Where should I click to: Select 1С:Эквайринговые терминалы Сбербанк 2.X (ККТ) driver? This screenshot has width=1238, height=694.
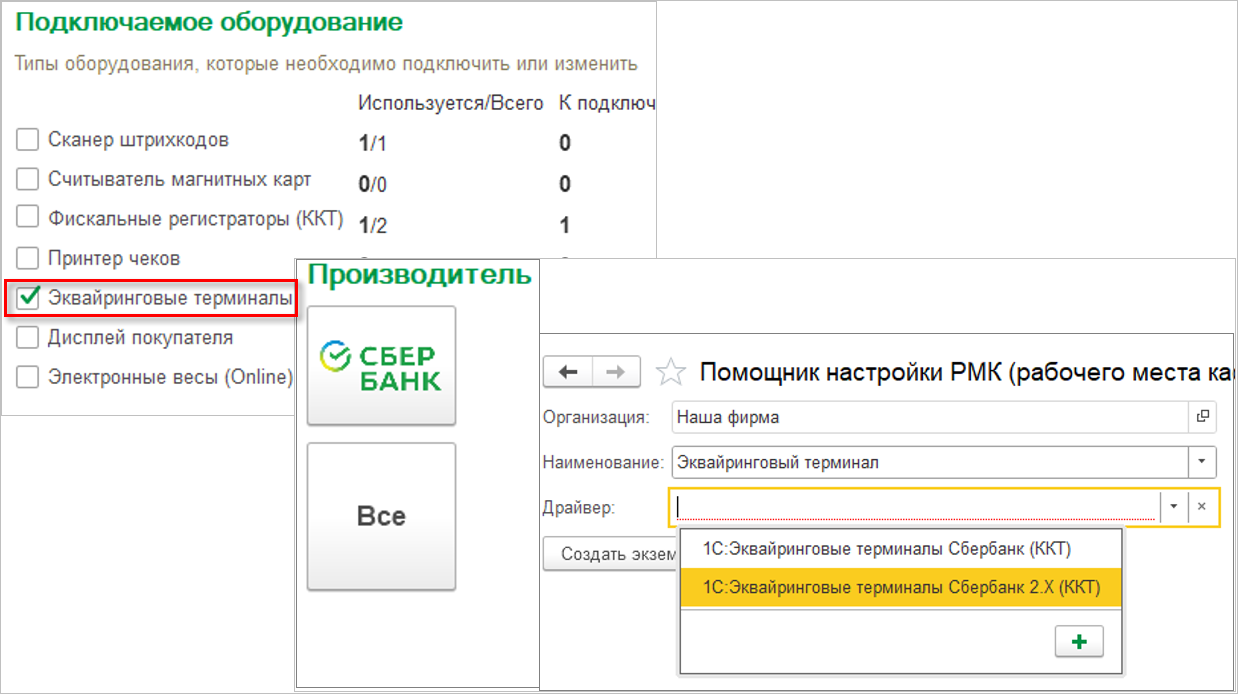pyautogui.click(x=901, y=587)
